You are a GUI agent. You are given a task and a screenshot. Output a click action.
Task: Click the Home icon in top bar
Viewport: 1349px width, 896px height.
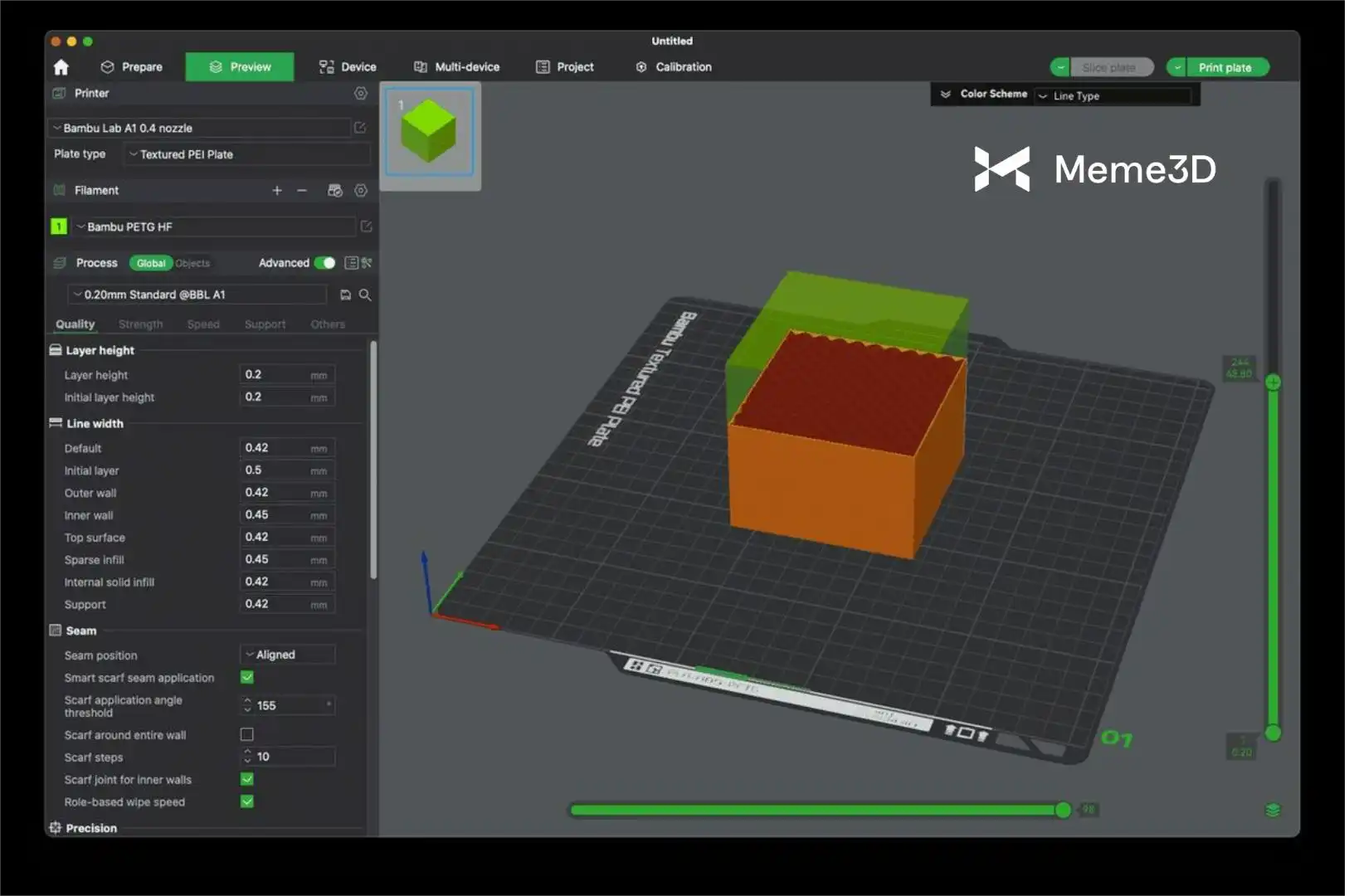point(61,67)
